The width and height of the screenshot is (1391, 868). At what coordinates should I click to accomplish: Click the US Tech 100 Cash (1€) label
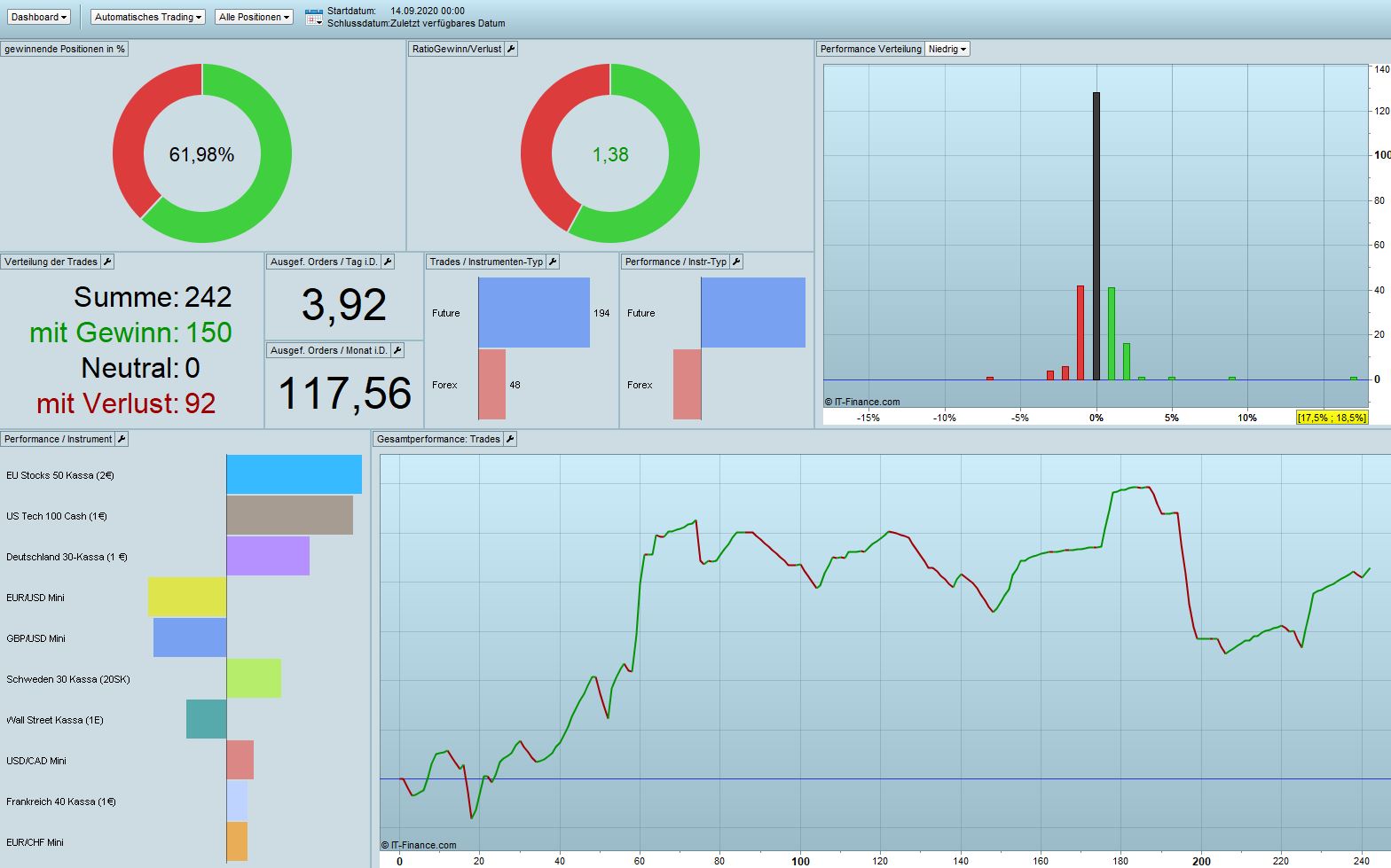pyautogui.click(x=57, y=516)
